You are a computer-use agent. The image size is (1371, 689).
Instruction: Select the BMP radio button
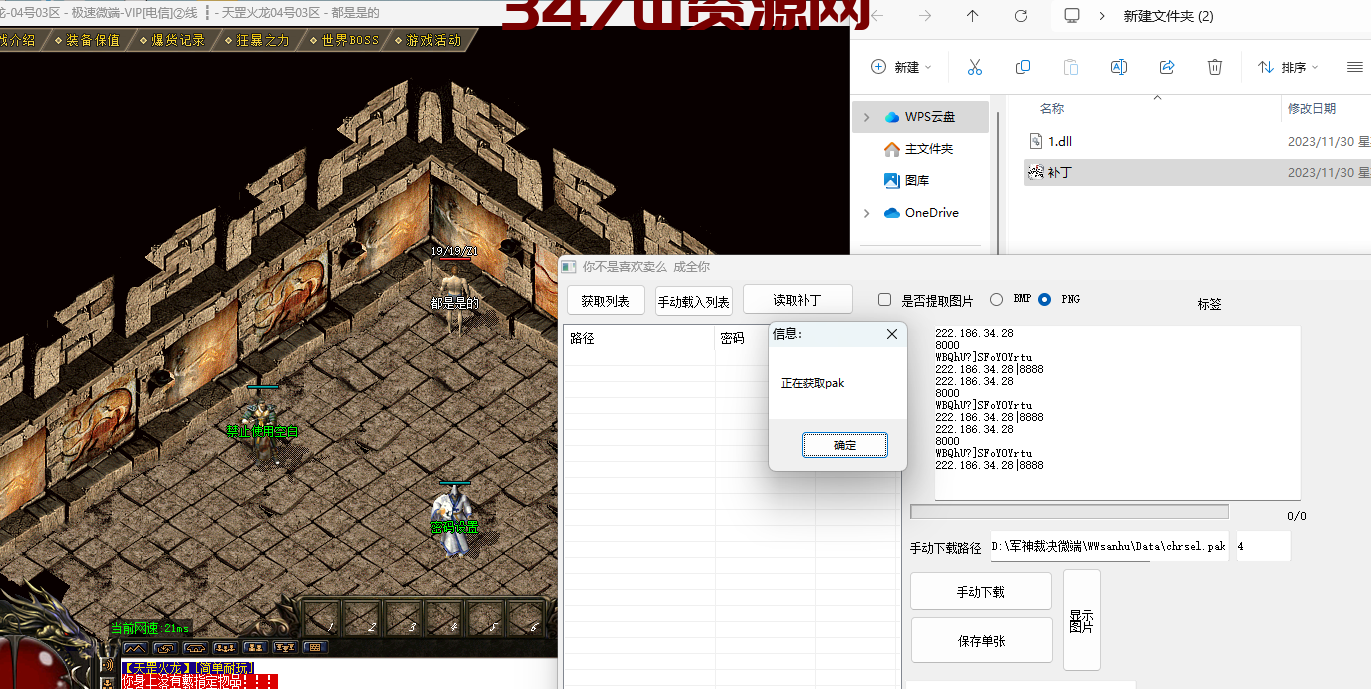point(996,299)
